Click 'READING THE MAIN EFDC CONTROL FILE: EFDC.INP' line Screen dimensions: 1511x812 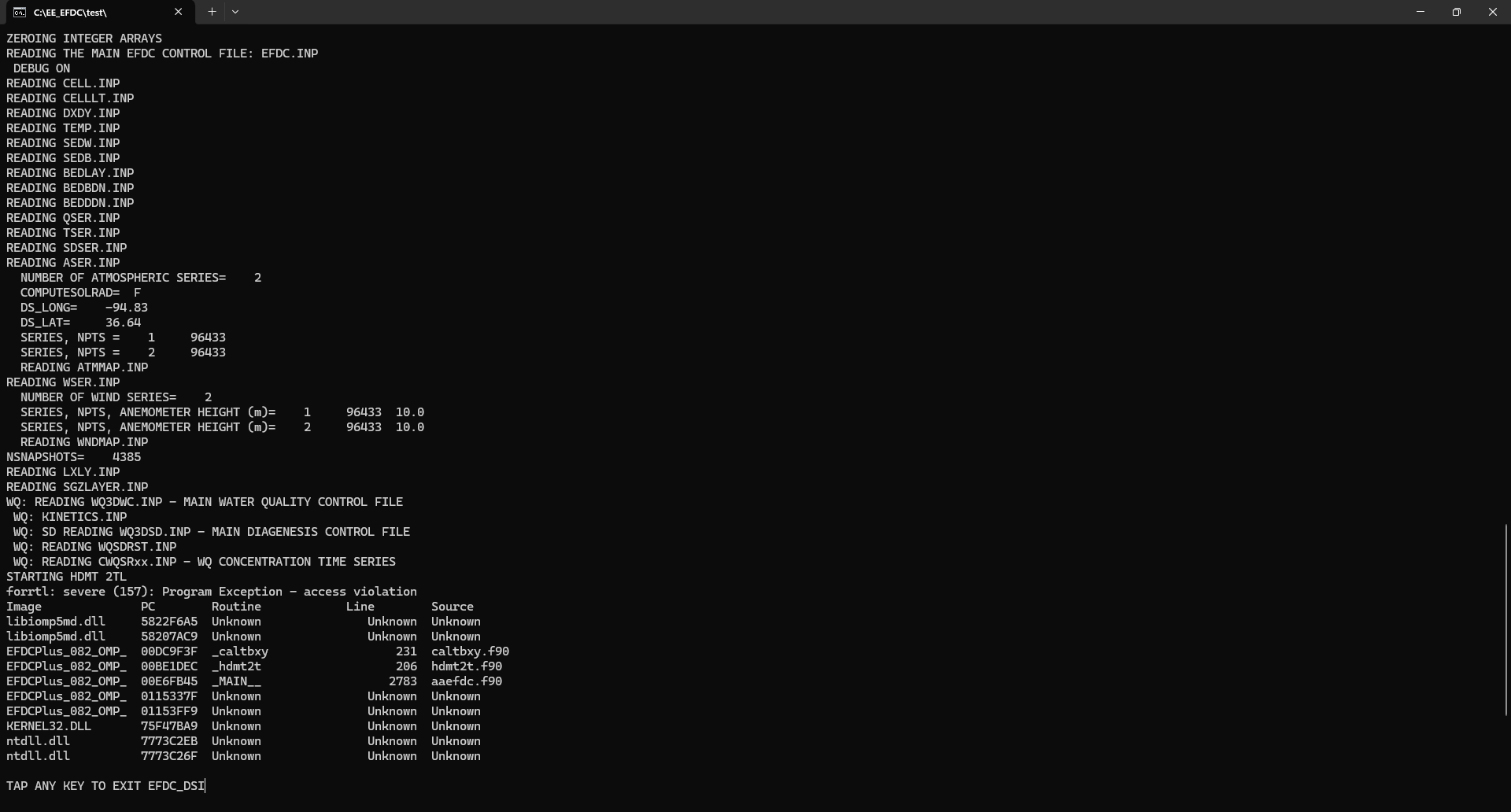click(x=162, y=54)
